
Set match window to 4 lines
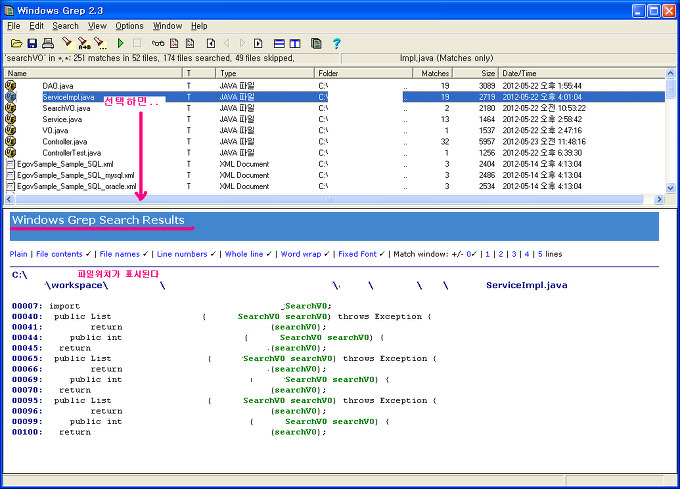[x=527, y=254]
